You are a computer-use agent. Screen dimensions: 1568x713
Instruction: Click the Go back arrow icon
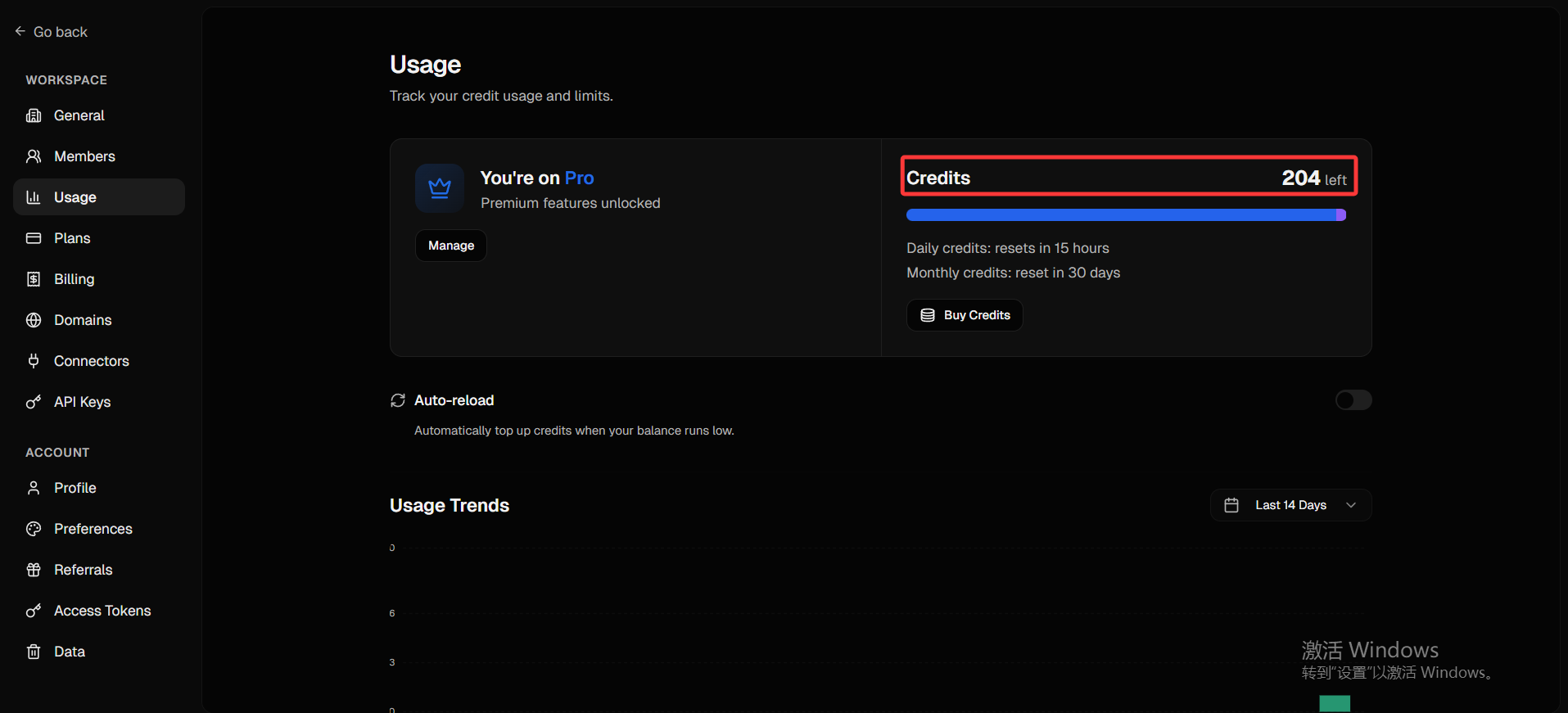(x=20, y=31)
